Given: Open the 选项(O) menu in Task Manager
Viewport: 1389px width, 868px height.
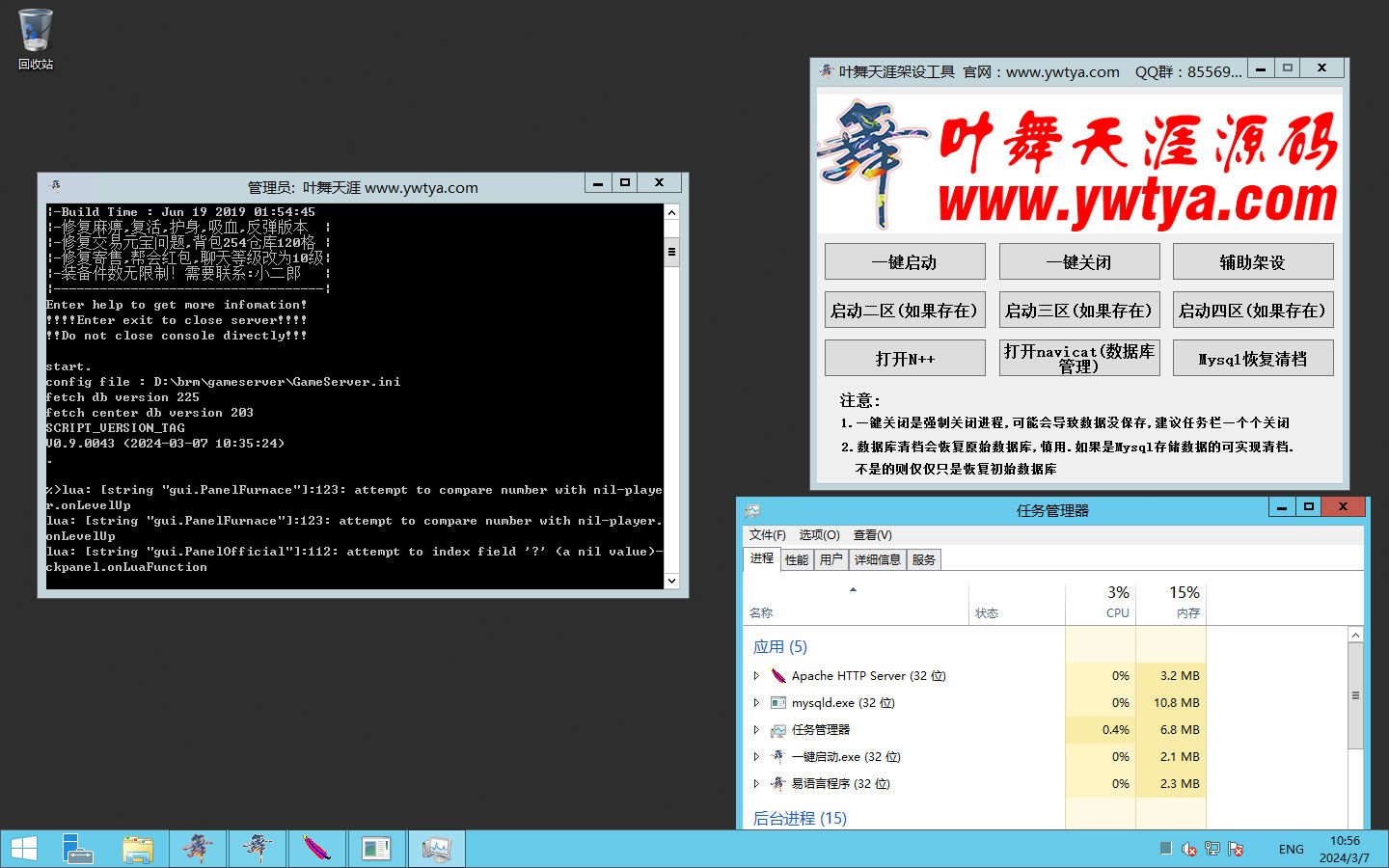Looking at the screenshot, I should 819,534.
